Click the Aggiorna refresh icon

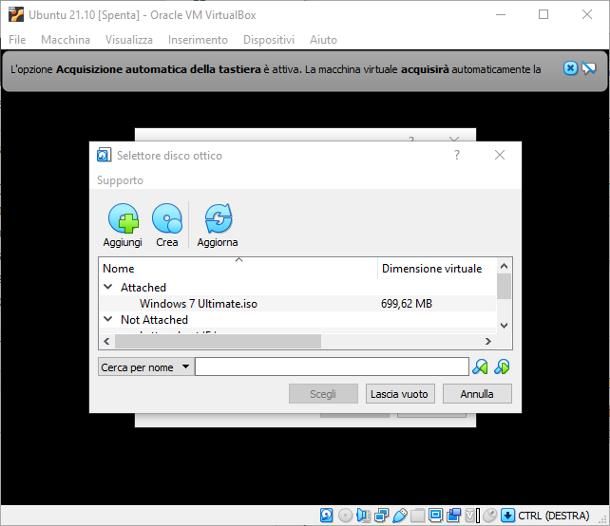point(218,218)
